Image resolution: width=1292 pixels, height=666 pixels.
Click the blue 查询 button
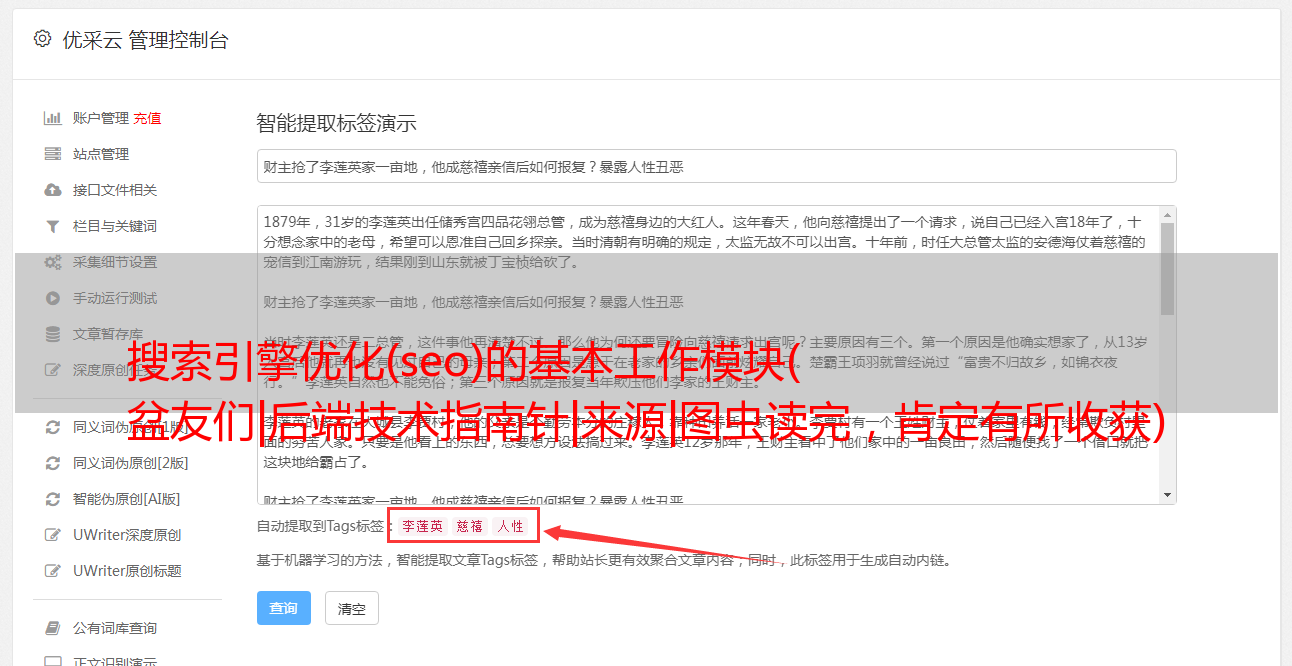284,608
